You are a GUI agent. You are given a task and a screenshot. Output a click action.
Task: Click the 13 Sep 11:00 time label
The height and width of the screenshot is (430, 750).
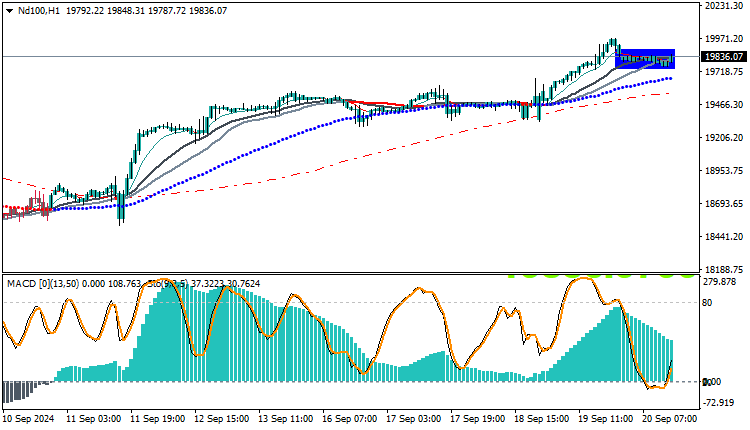pos(286,419)
